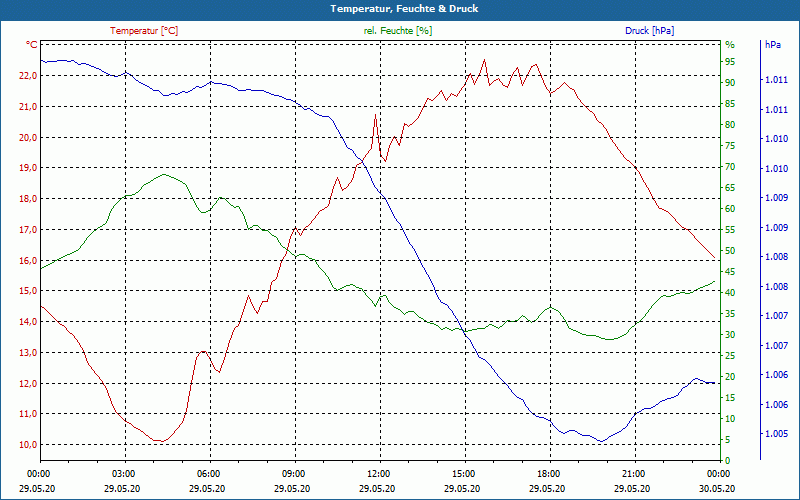Click green humidity axis value "20"

730,377
